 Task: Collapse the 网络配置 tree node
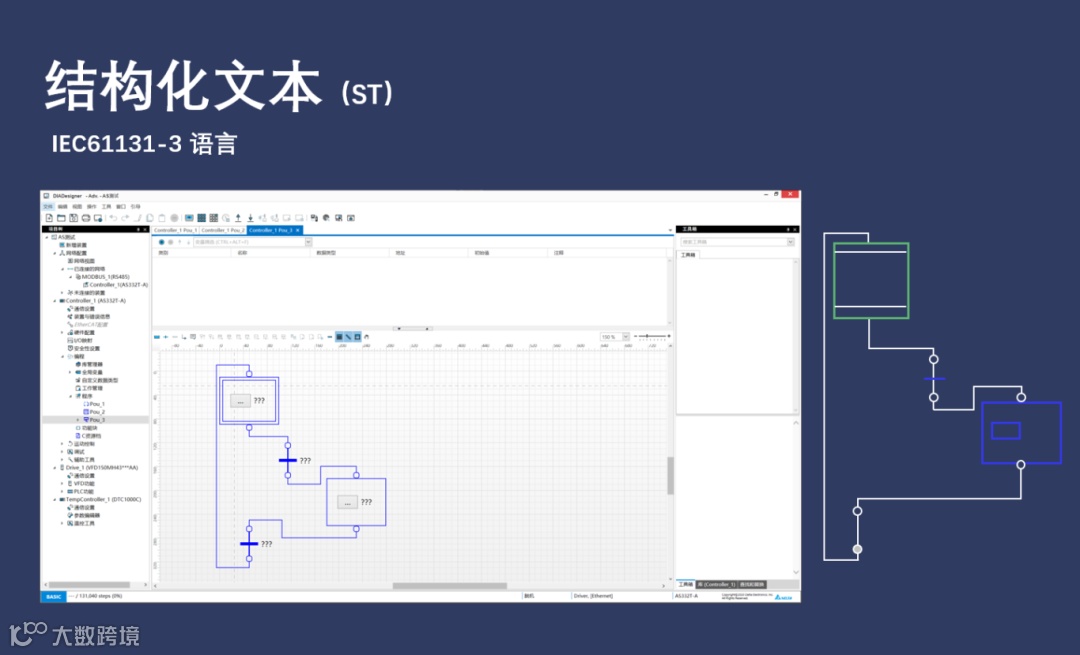(x=54, y=253)
